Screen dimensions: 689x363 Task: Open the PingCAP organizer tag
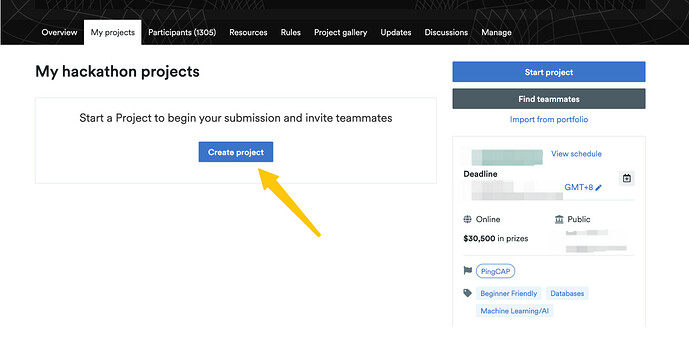(x=495, y=271)
